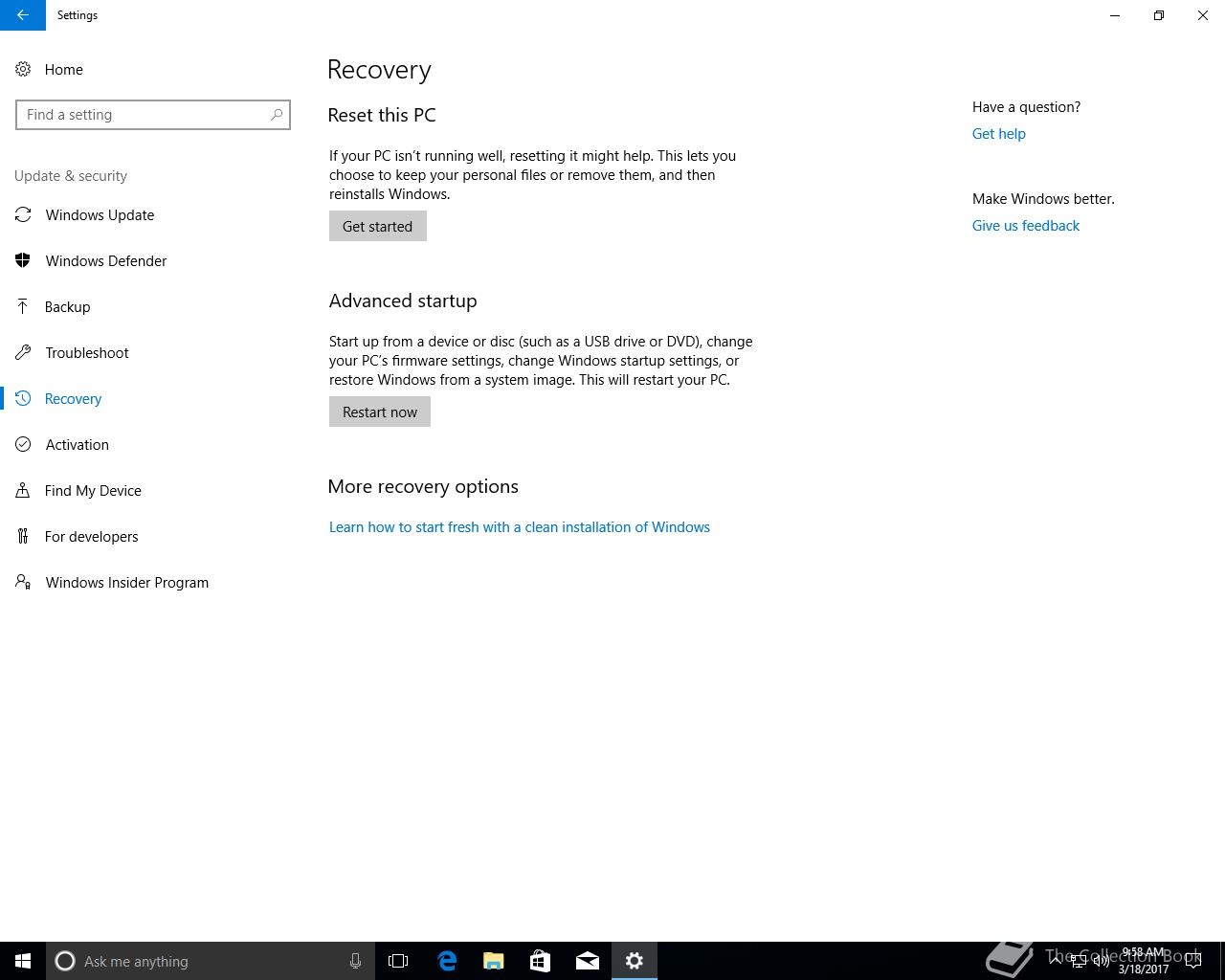Click the Find My Device person icon
Image resolution: width=1225 pixels, height=980 pixels.
tap(23, 490)
